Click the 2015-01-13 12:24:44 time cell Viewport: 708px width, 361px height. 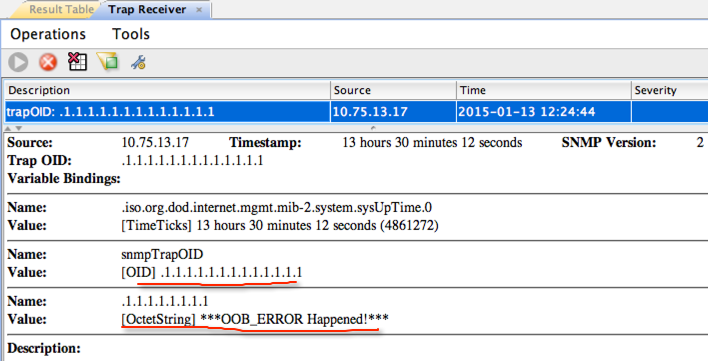[544, 111]
